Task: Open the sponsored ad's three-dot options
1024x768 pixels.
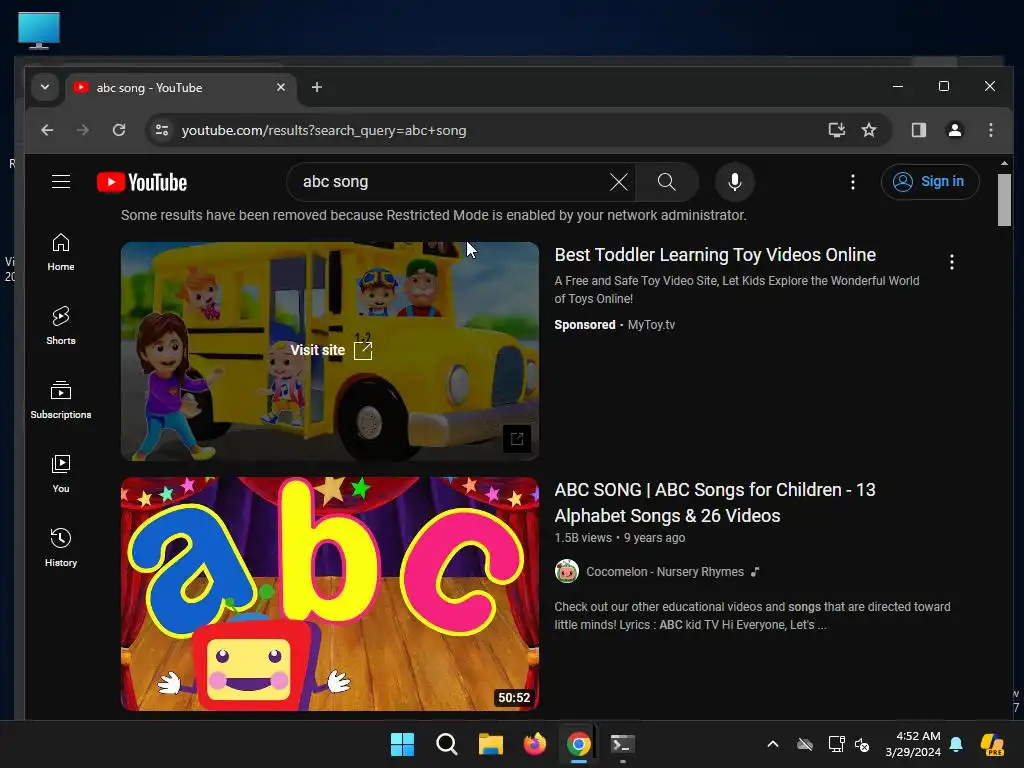Action: (x=952, y=262)
